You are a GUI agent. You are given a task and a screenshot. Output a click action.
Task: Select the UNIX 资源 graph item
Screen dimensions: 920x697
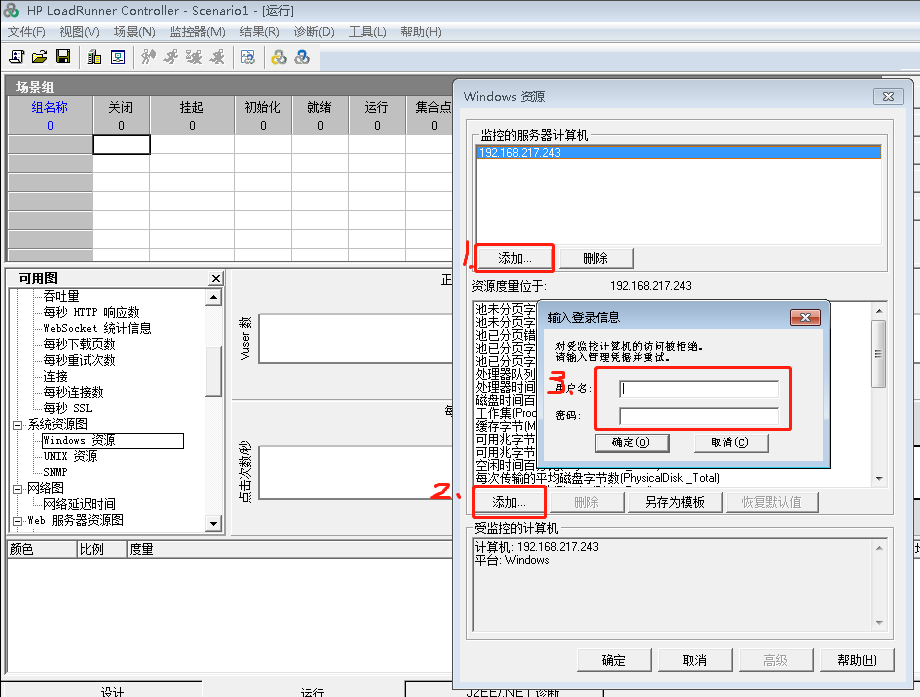tap(70, 456)
